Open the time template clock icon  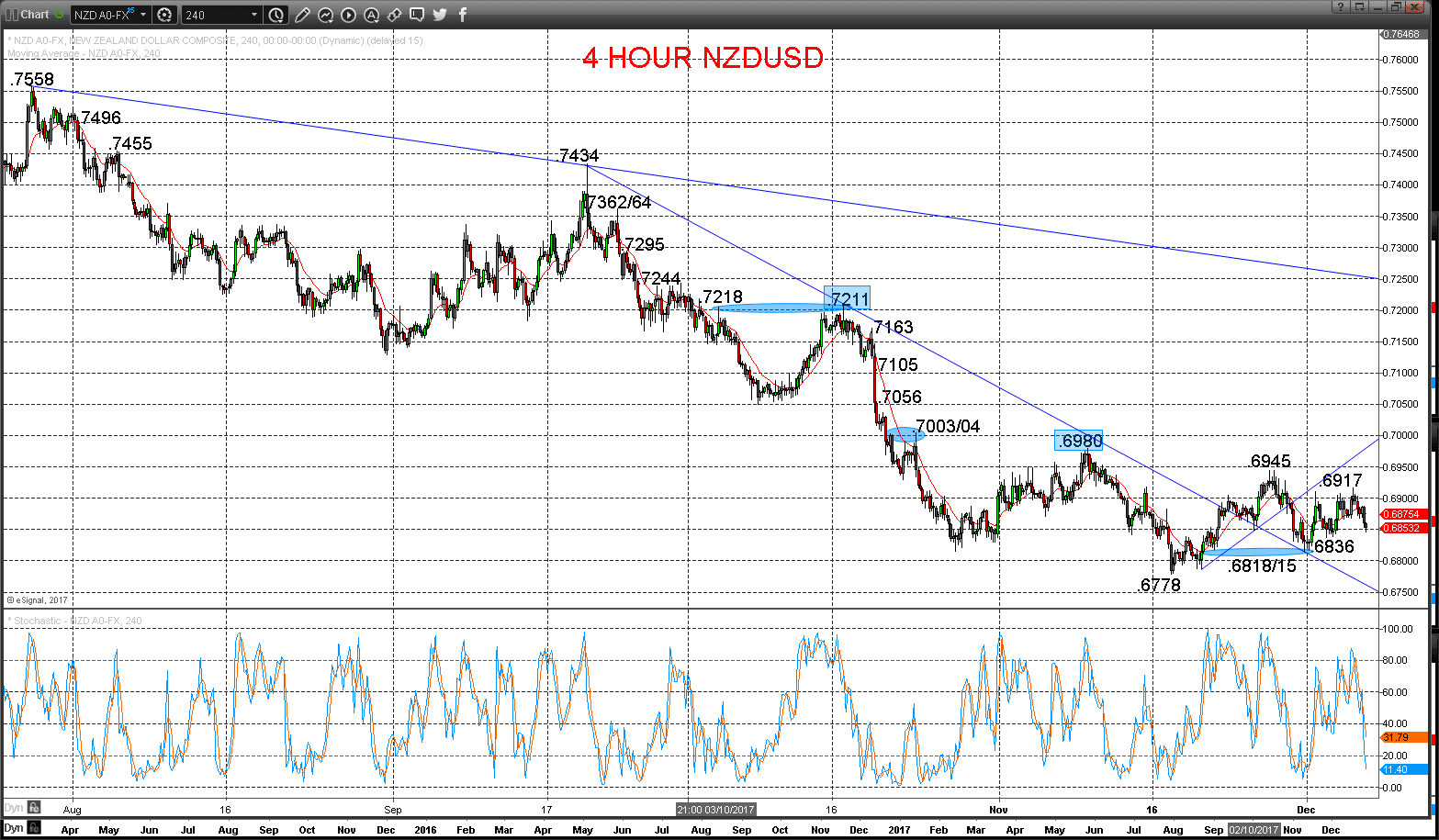276,15
